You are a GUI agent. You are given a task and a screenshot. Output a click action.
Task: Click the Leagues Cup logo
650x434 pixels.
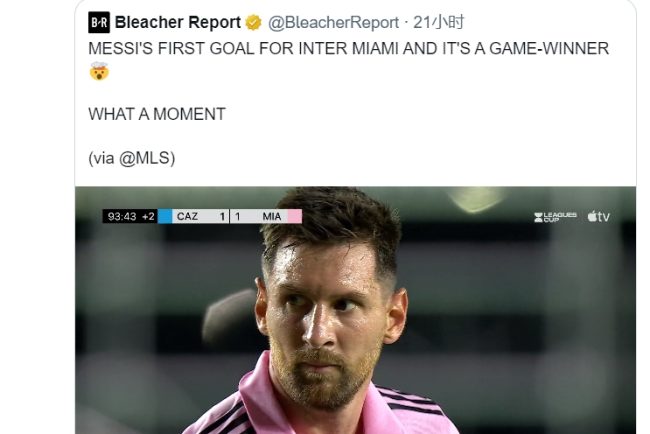pos(555,217)
